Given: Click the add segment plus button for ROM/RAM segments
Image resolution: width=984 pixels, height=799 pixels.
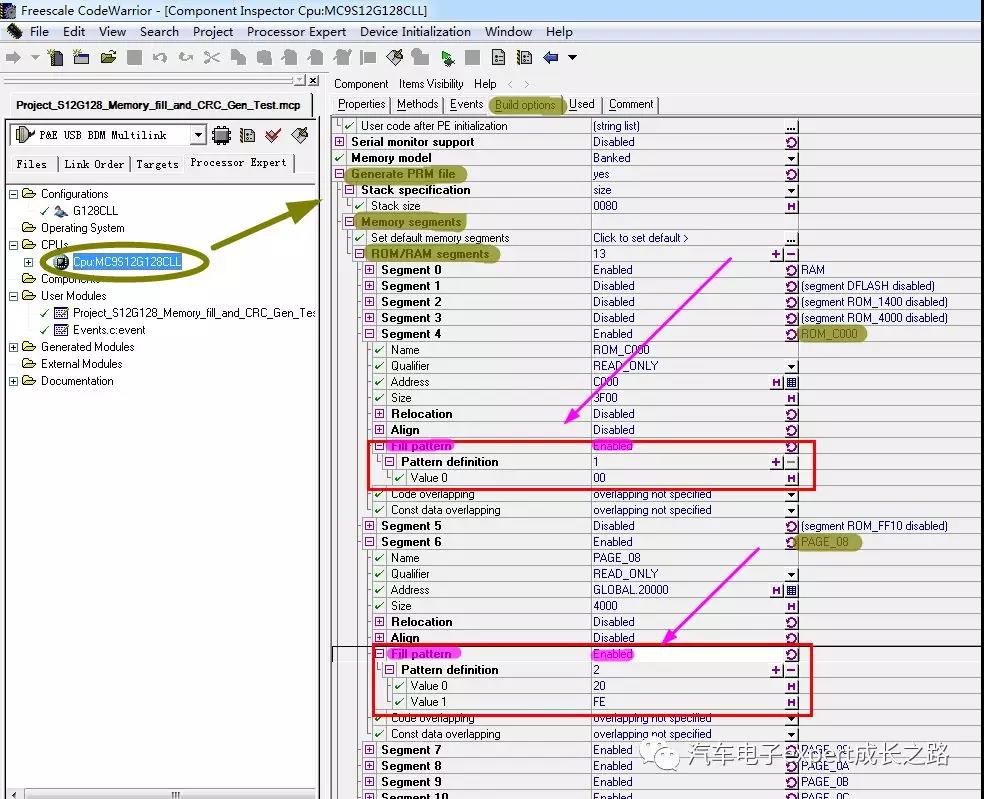Looking at the screenshot, I should [776, 254].
